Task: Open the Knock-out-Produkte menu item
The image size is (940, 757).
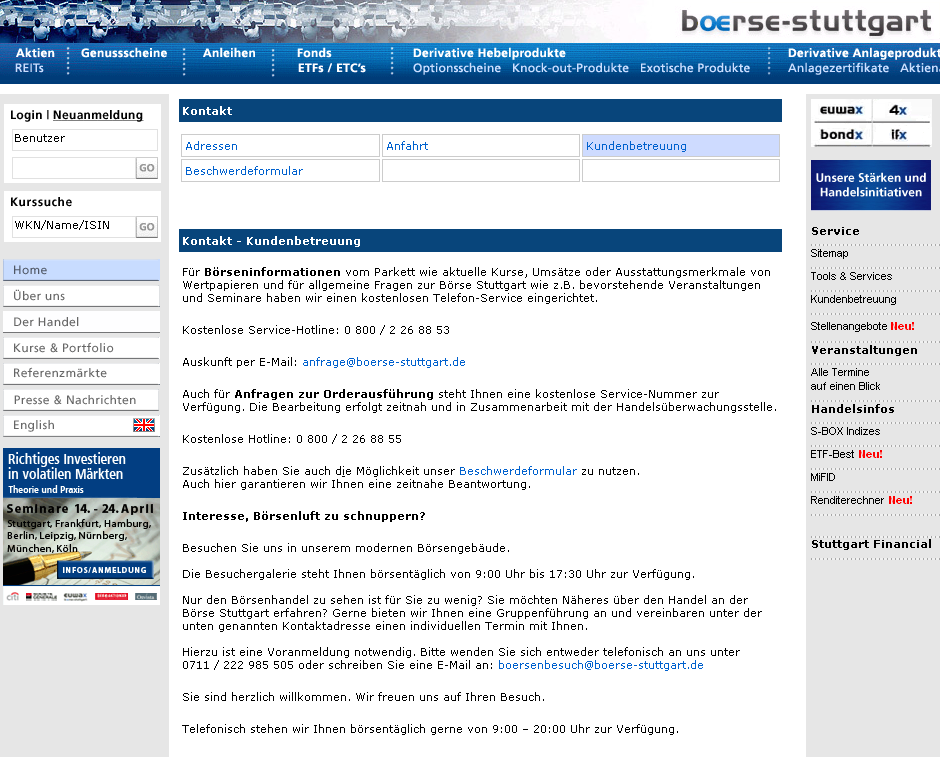Action: [x=570, y=68]
